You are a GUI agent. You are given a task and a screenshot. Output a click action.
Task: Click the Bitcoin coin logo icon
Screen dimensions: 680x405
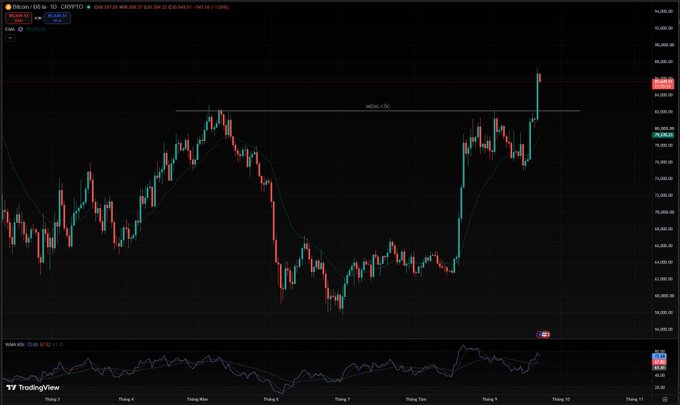tap(8, 7)
